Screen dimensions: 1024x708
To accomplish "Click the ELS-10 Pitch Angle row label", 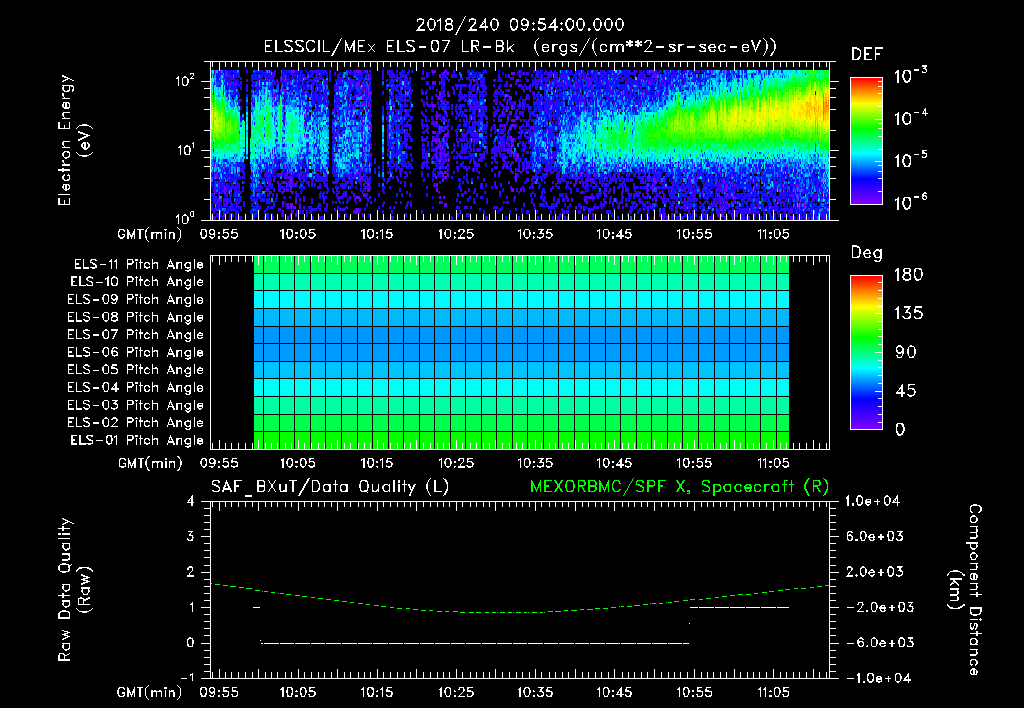I will pyautogui.click(x=137, y=282).
